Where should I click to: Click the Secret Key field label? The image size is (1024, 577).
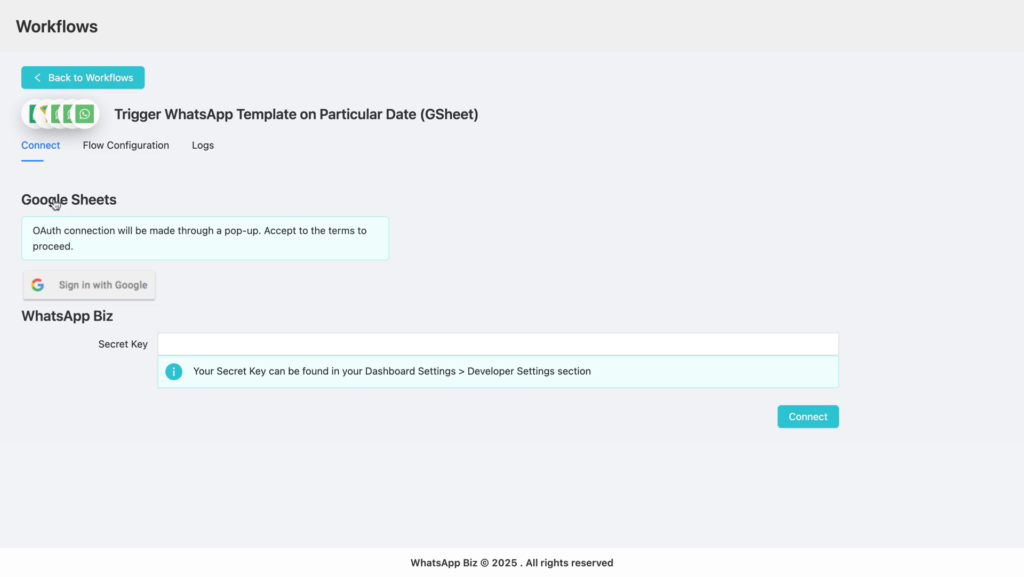pyautogui.click(x=123, y=344)
